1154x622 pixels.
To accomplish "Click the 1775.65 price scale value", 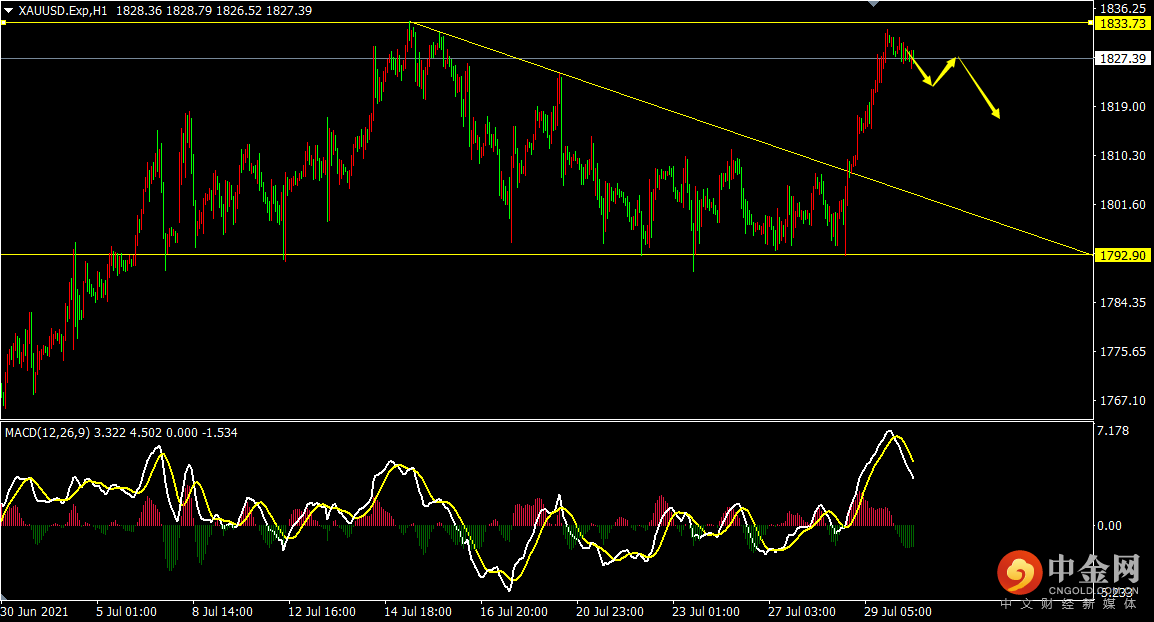I will (x=1122, y=352).
